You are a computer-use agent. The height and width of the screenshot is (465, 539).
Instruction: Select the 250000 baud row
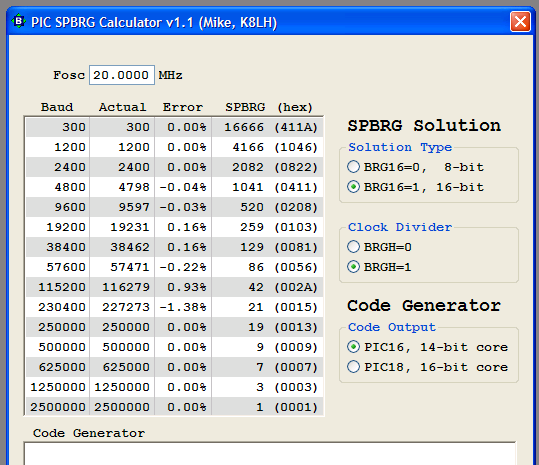point(175,327)
